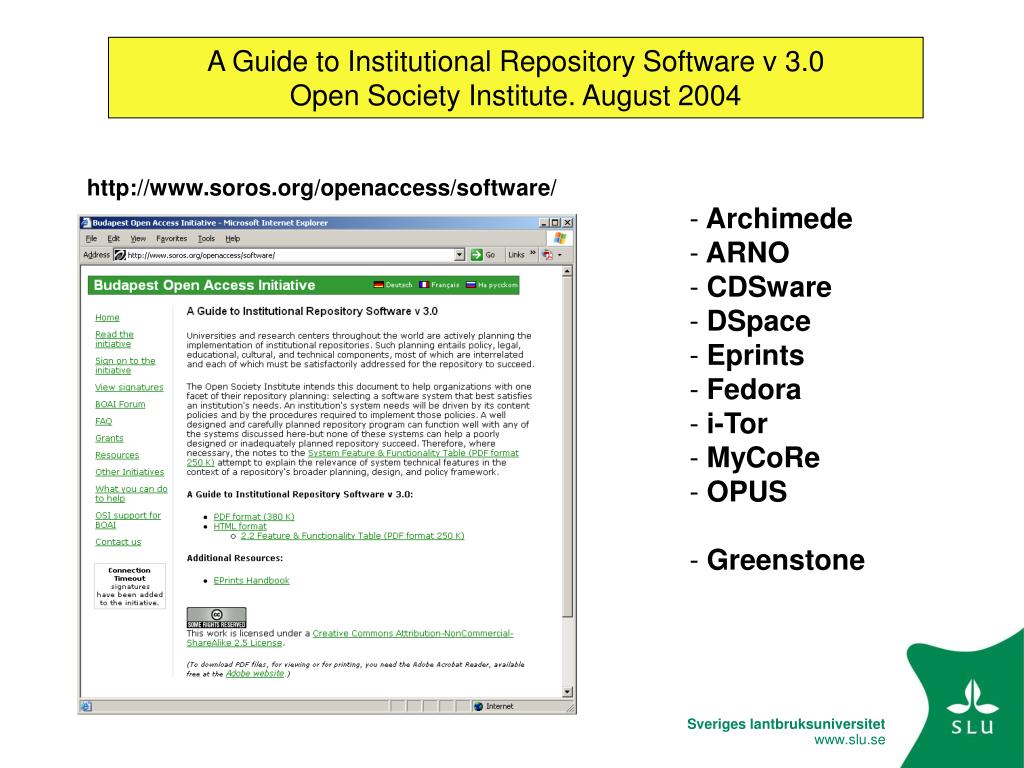Minimize the Internet Explorer window
Viewport: 1024px width, 768px height.
545,223
